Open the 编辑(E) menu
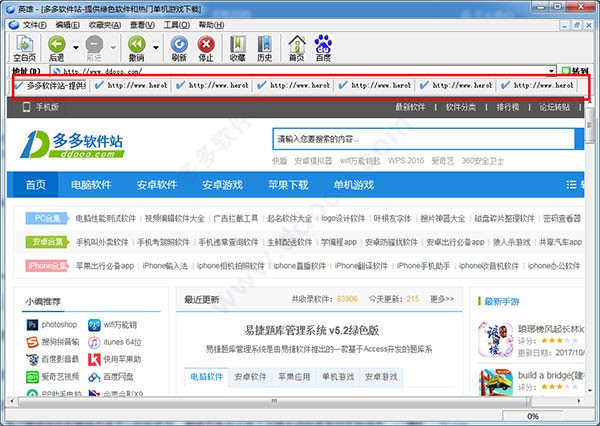 [67, 25]
